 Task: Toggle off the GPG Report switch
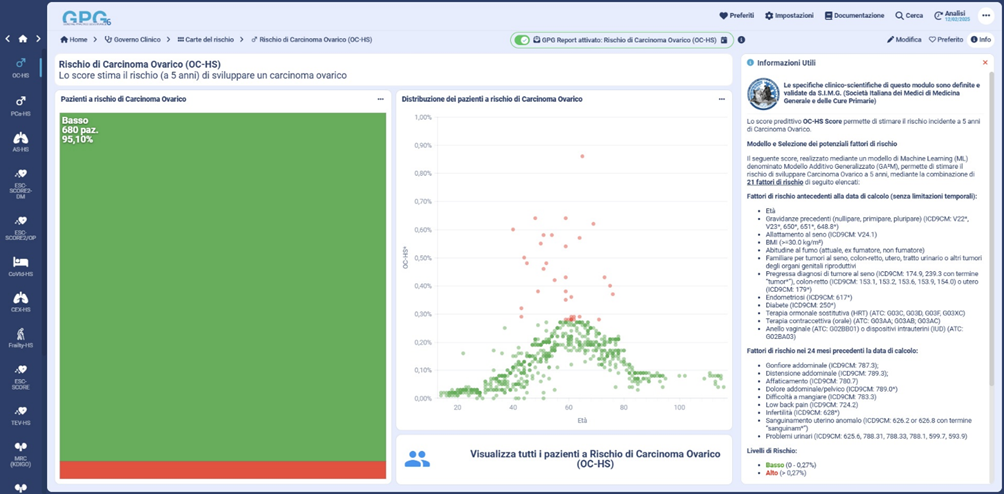tap(522, 40)
